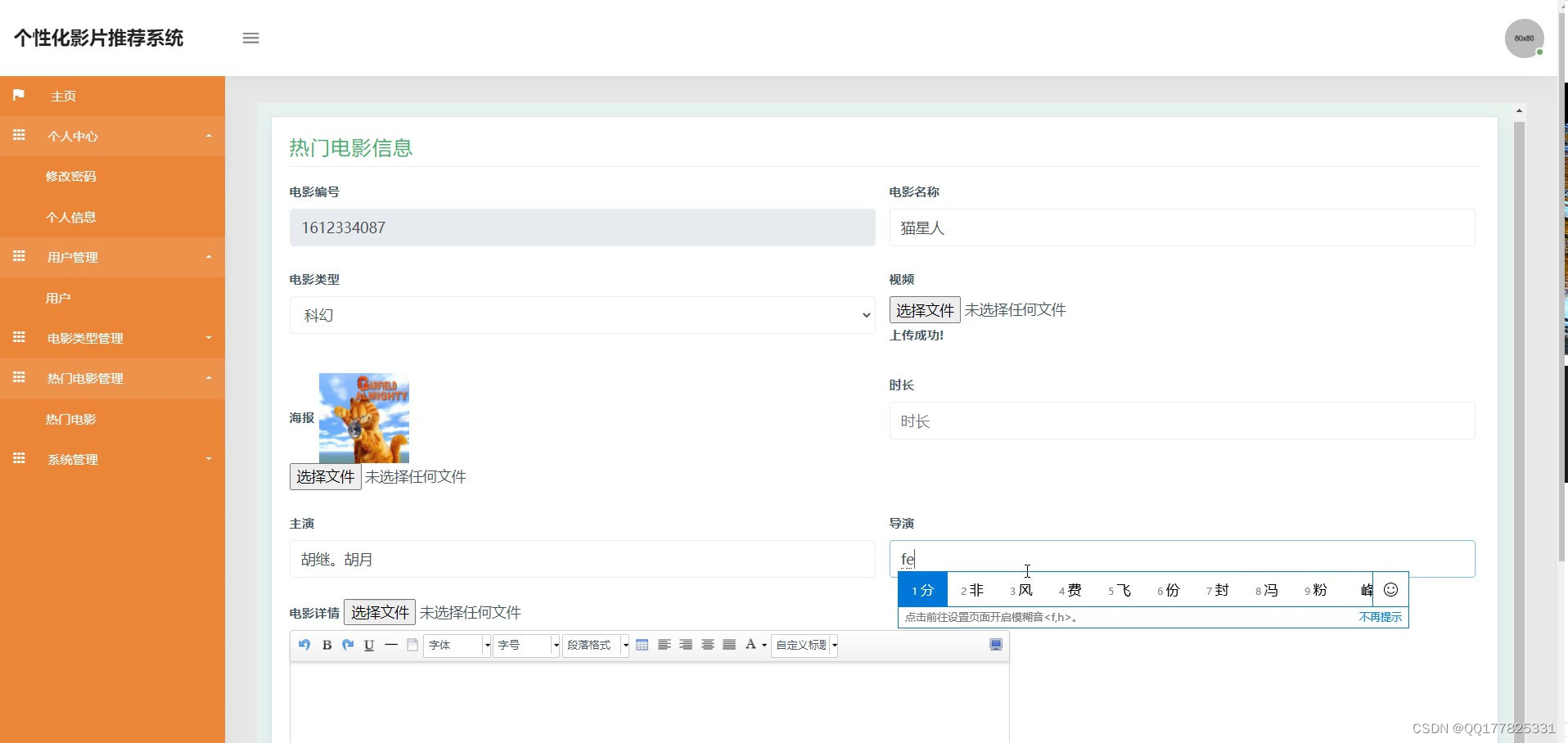This screenshot has height=743, width=1568.
Task: Click the grid icon beside 系统管理
Action: tap(19, 458)
